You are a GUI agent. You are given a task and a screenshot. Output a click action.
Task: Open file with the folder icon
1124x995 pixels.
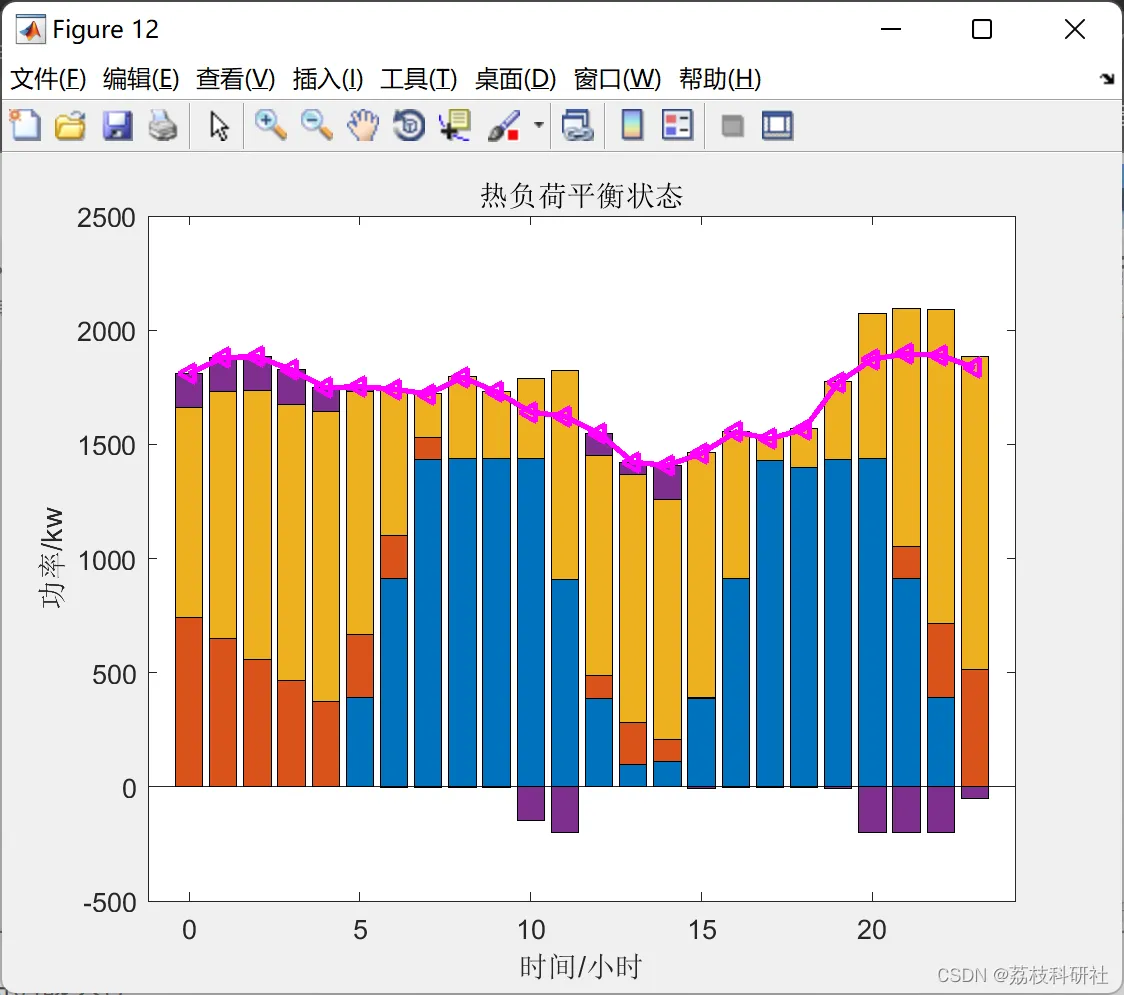70,125
